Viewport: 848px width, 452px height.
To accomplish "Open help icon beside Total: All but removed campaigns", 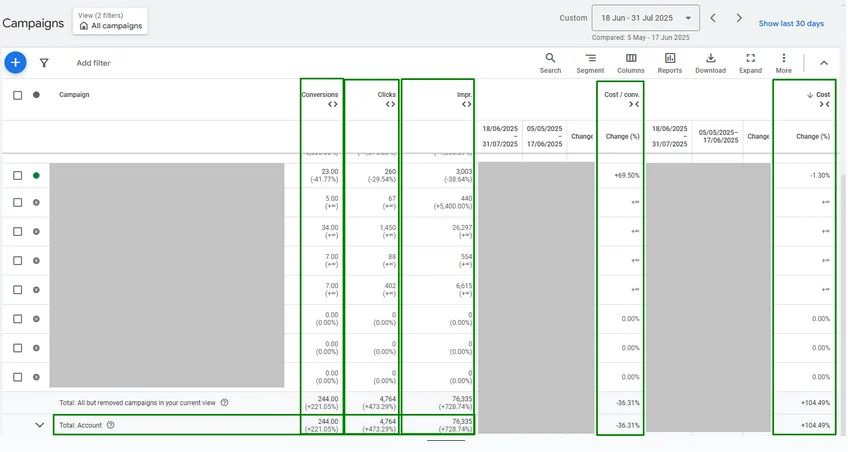I will tap(224, 402).
